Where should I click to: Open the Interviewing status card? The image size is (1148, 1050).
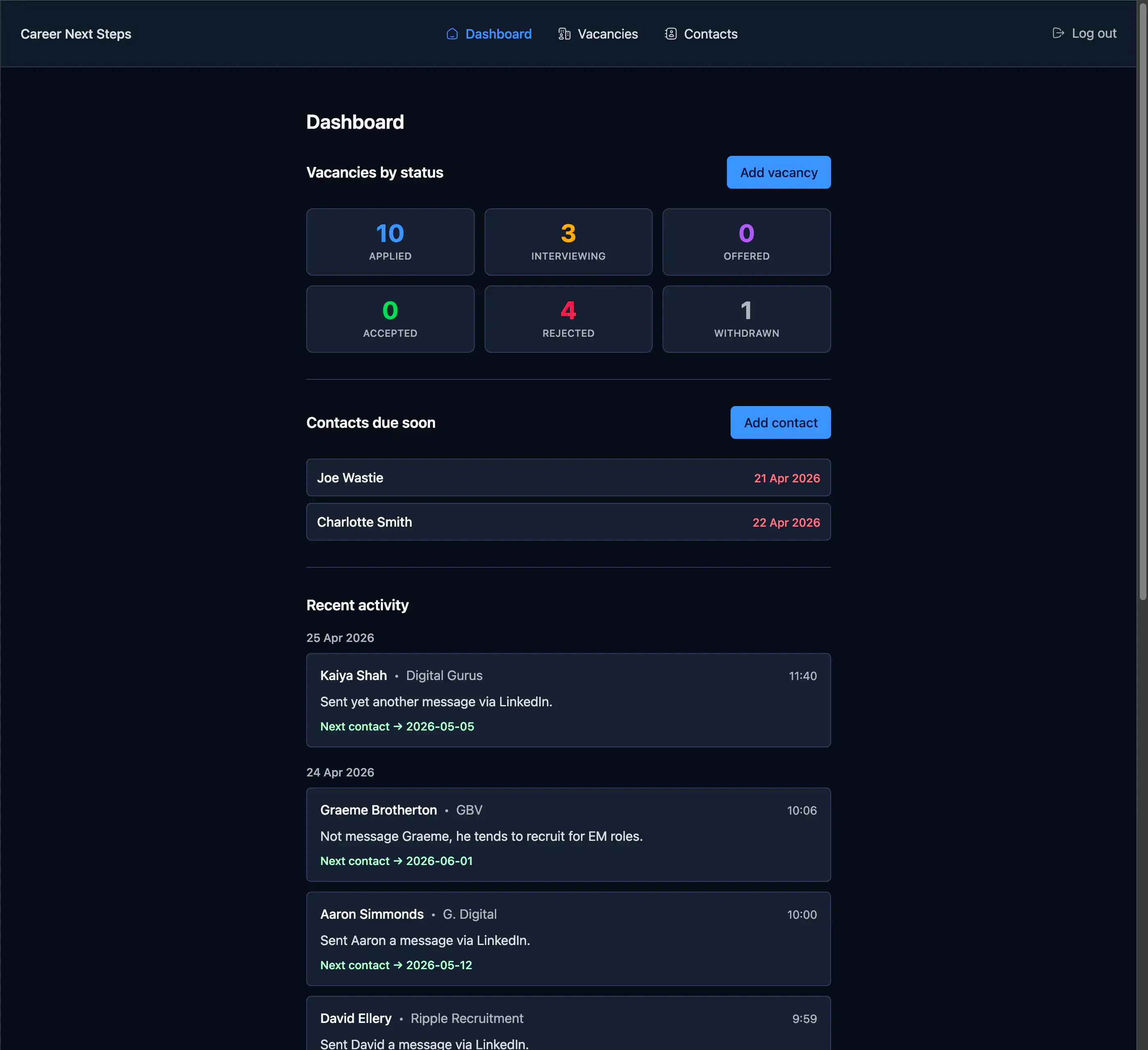(x=568, y=242)
